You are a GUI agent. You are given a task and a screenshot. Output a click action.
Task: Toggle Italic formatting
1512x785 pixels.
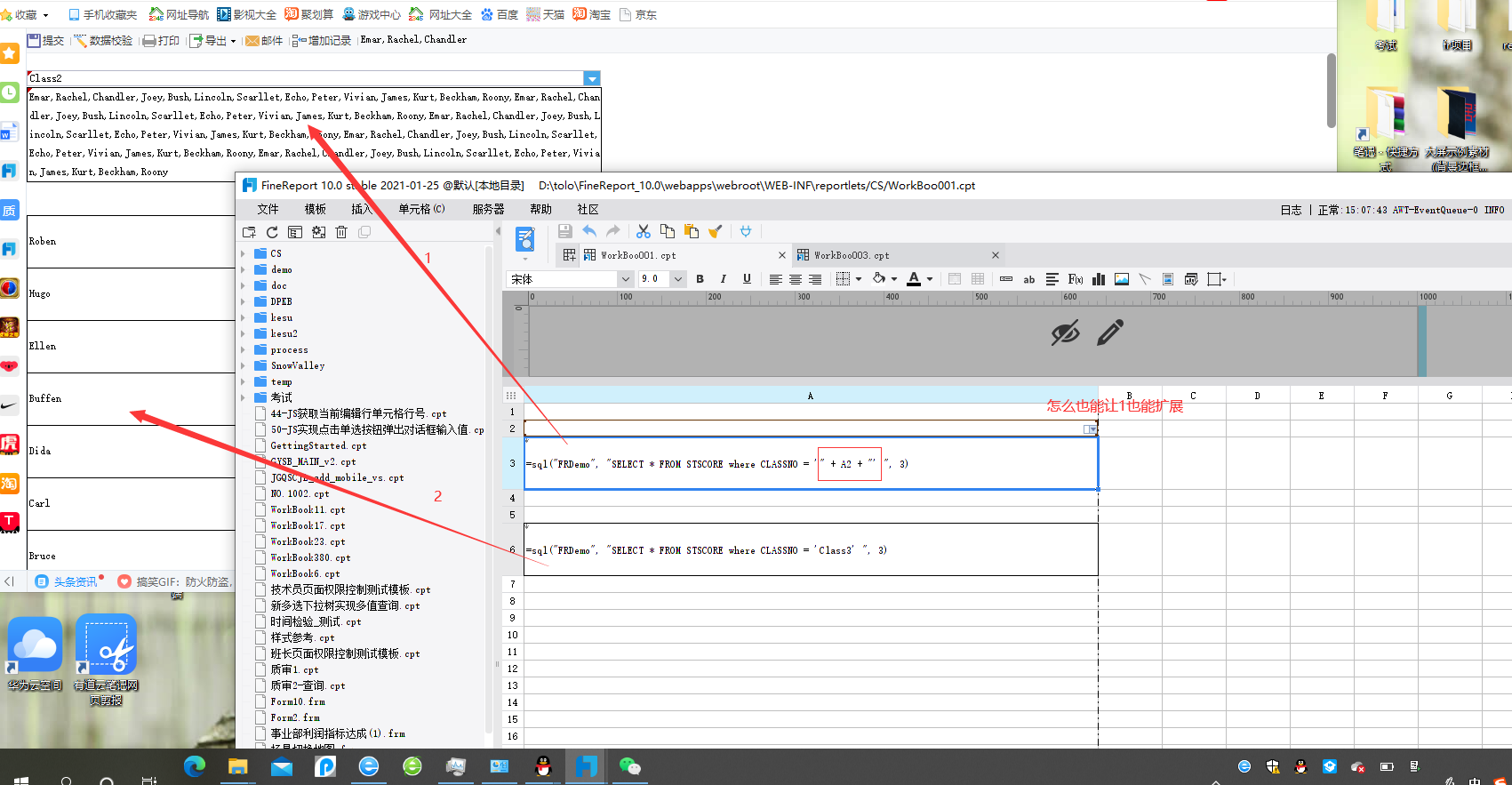coord(724,279)
